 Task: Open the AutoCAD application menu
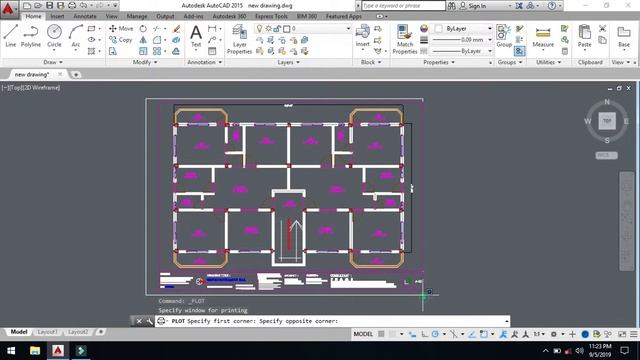8,8
